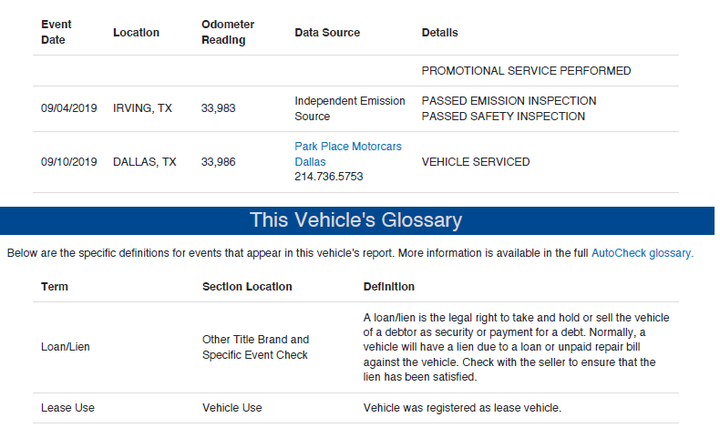Click the Location column header
The width and height of the screenshot is (720, 428).
136,33
